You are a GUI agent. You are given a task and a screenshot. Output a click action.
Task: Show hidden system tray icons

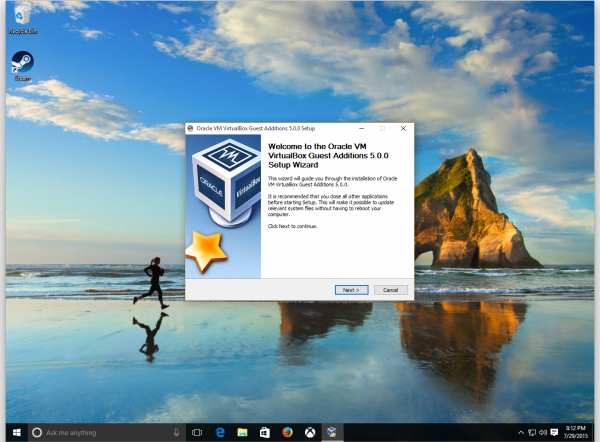click(521, 433)
